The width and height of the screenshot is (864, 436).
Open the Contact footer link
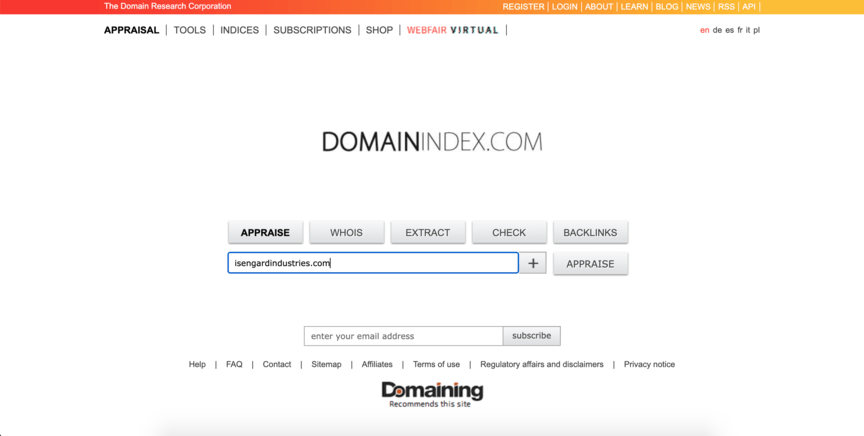coord(277,364)
